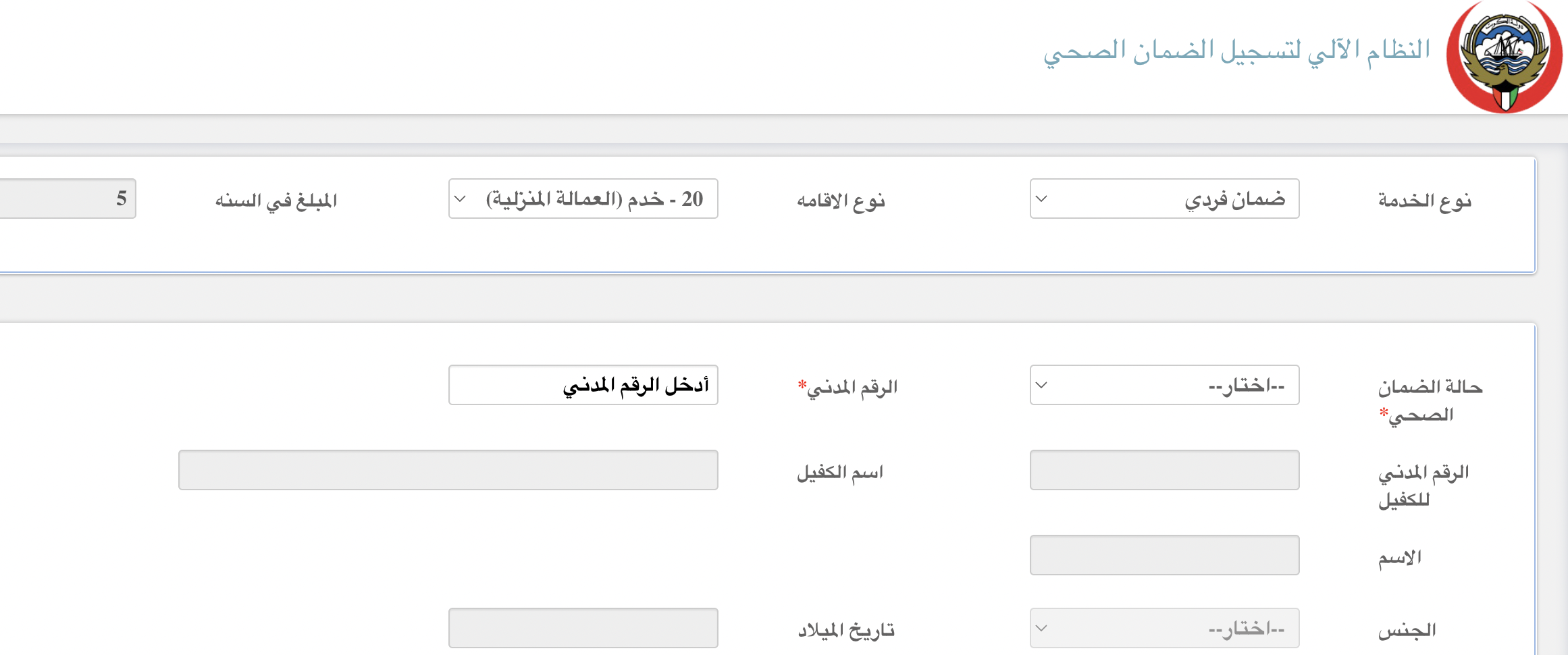
Task: Click the الاسم name field
Action: point(1164,555)
